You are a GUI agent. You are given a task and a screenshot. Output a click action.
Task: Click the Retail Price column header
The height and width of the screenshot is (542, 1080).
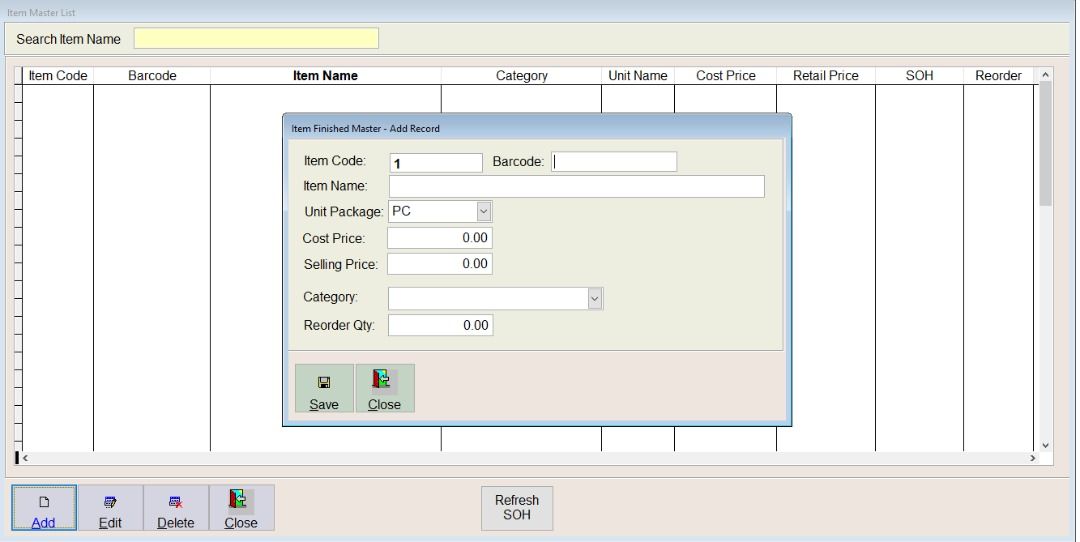[x=826, y=76]
